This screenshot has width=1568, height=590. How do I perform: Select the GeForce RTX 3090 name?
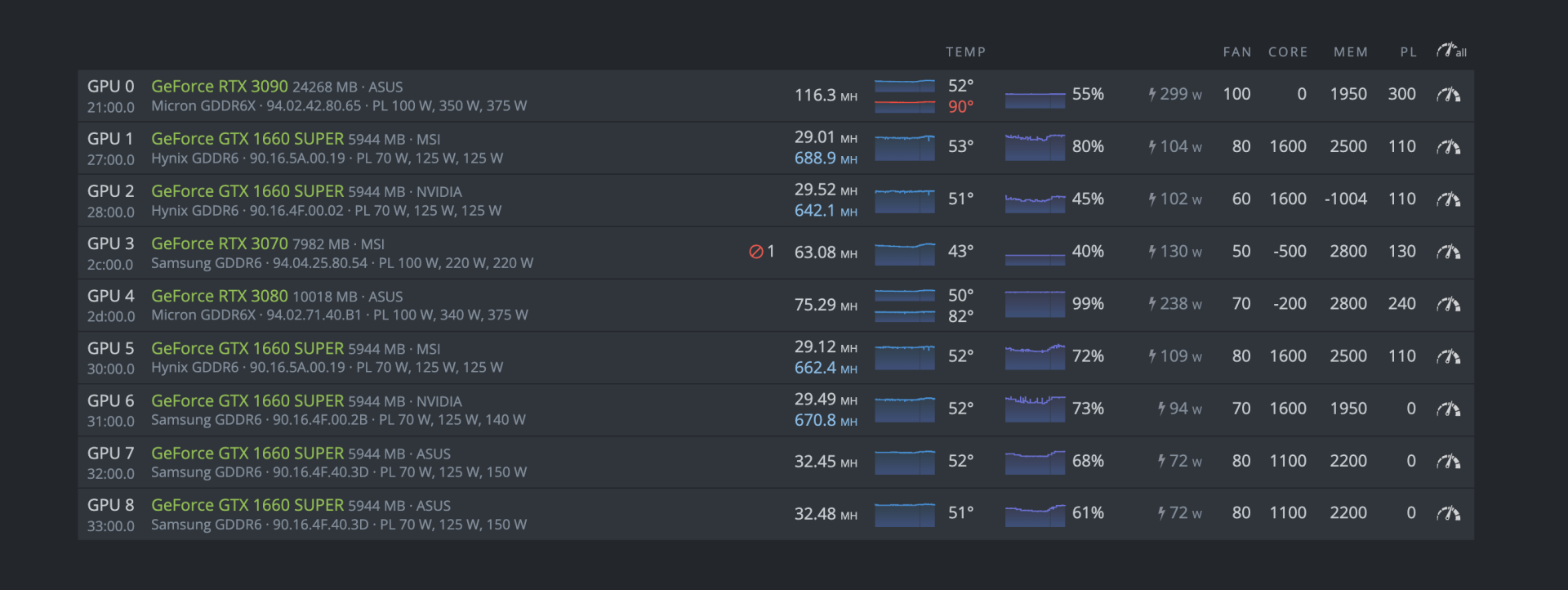click(219, 87)
